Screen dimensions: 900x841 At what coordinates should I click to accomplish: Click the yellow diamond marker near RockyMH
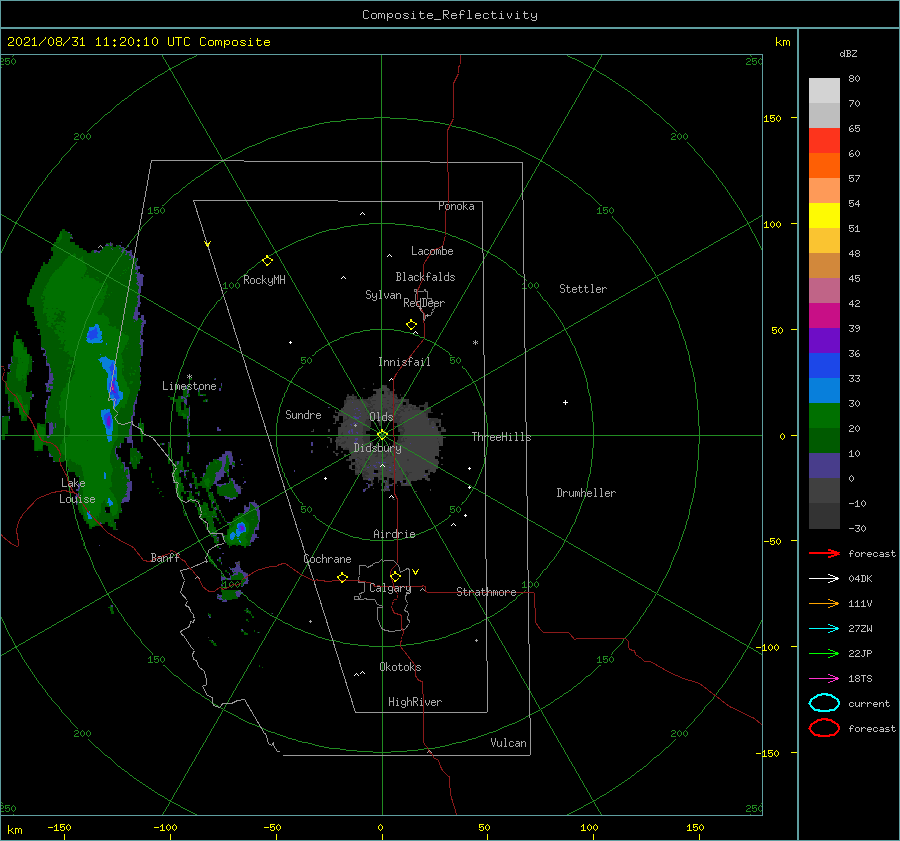(267, 261)
